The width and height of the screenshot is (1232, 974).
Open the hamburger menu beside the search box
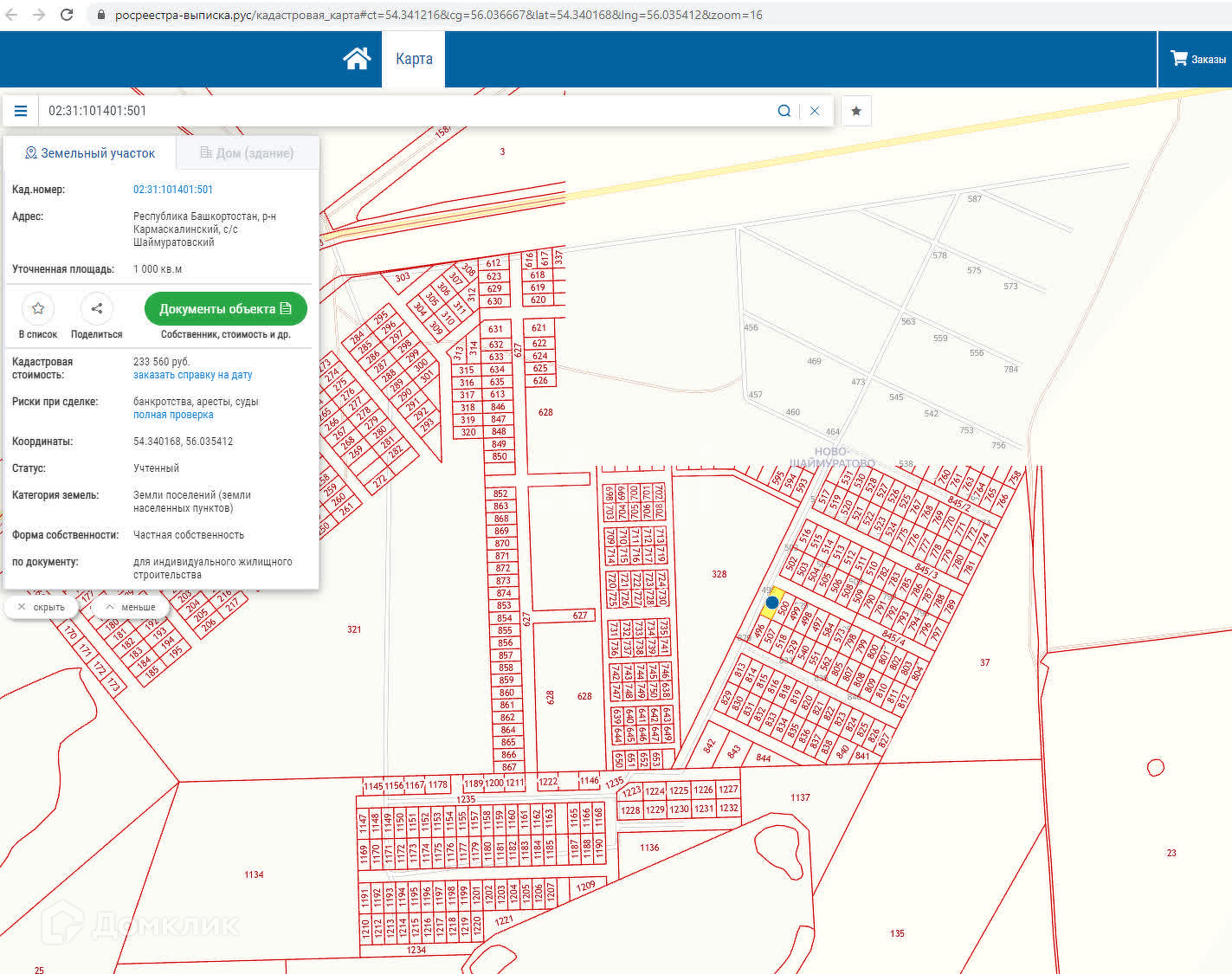point(21,111)
